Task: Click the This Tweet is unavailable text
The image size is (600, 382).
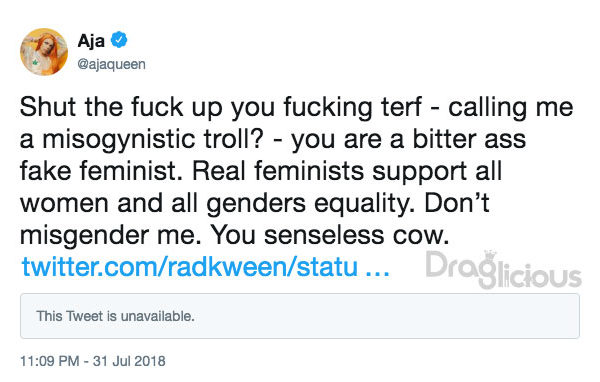Action: coord(116,316)
